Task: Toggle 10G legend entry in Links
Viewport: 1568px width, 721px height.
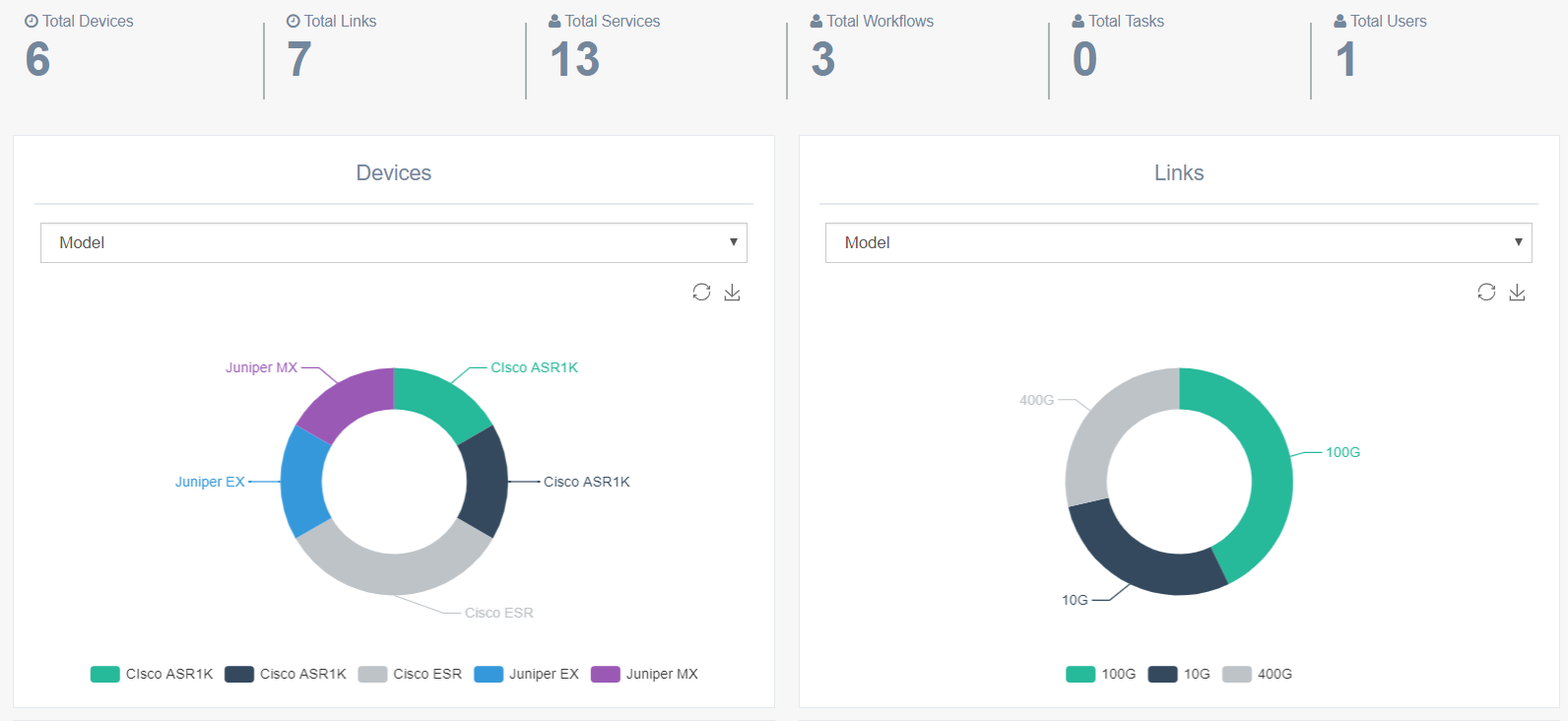Action: pos(1179,674)
